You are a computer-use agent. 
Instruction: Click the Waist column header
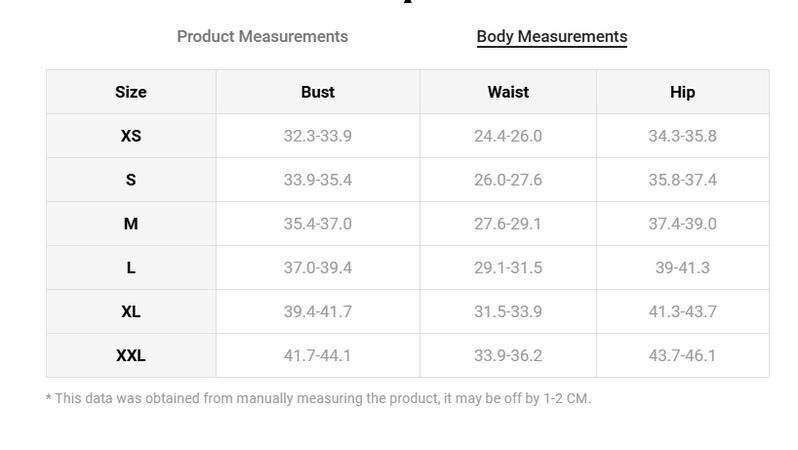click(x=508, y=92)
